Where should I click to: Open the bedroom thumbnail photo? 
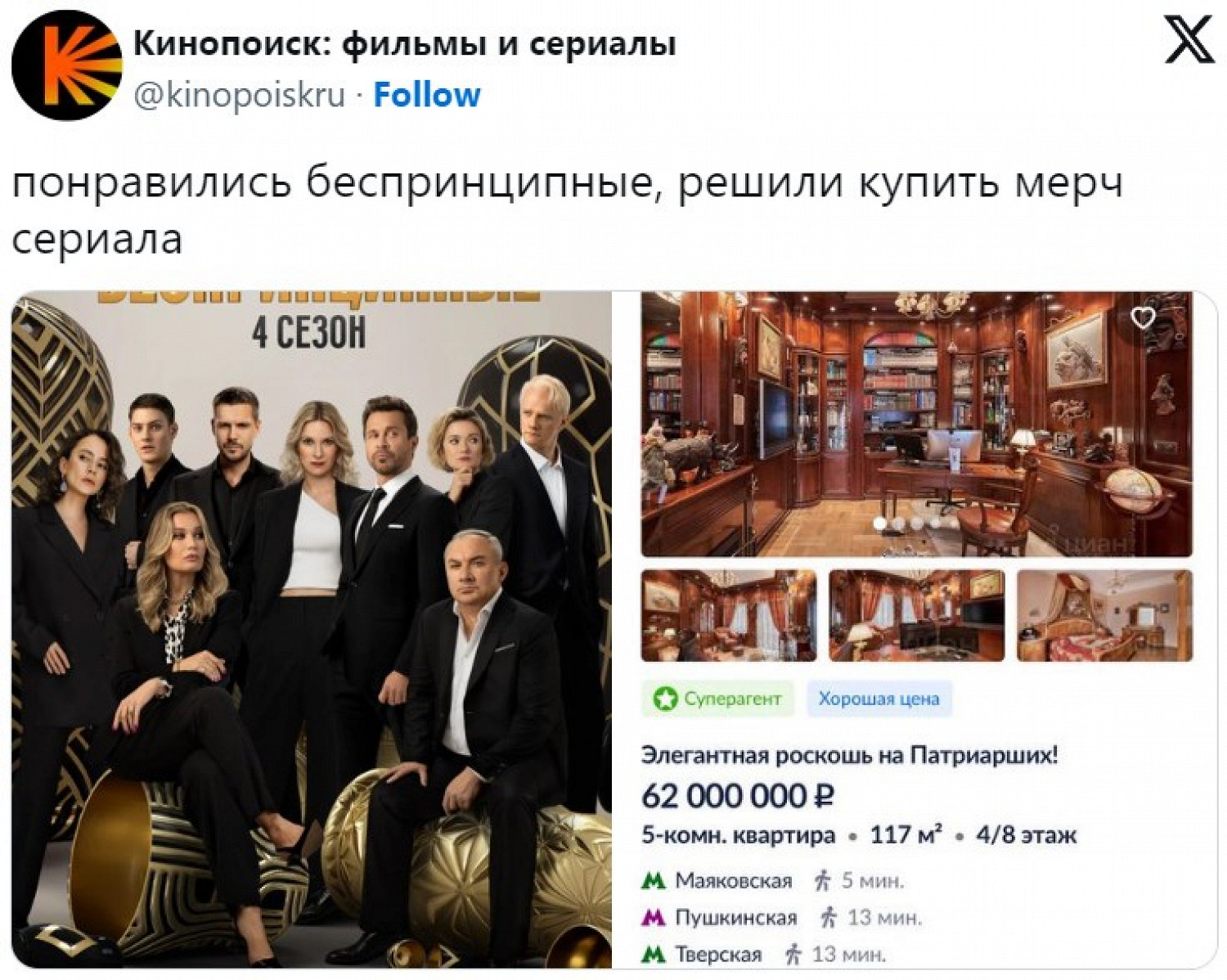coord(1104,615)
